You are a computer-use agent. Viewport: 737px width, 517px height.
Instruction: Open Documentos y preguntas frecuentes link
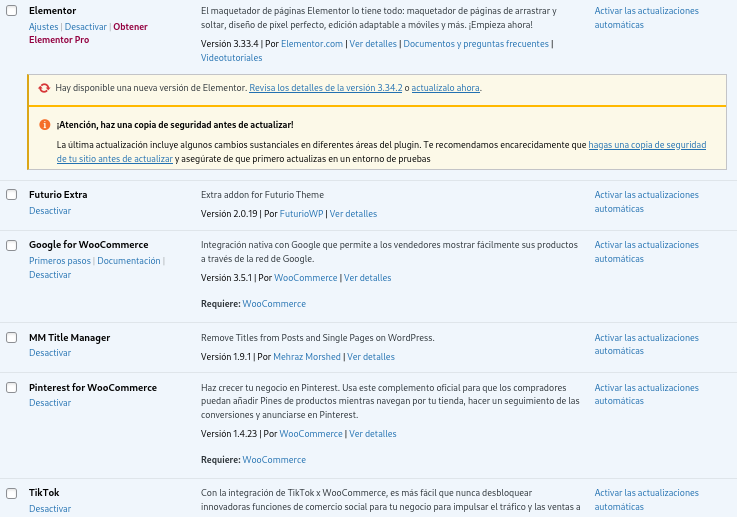pos(476,44)
